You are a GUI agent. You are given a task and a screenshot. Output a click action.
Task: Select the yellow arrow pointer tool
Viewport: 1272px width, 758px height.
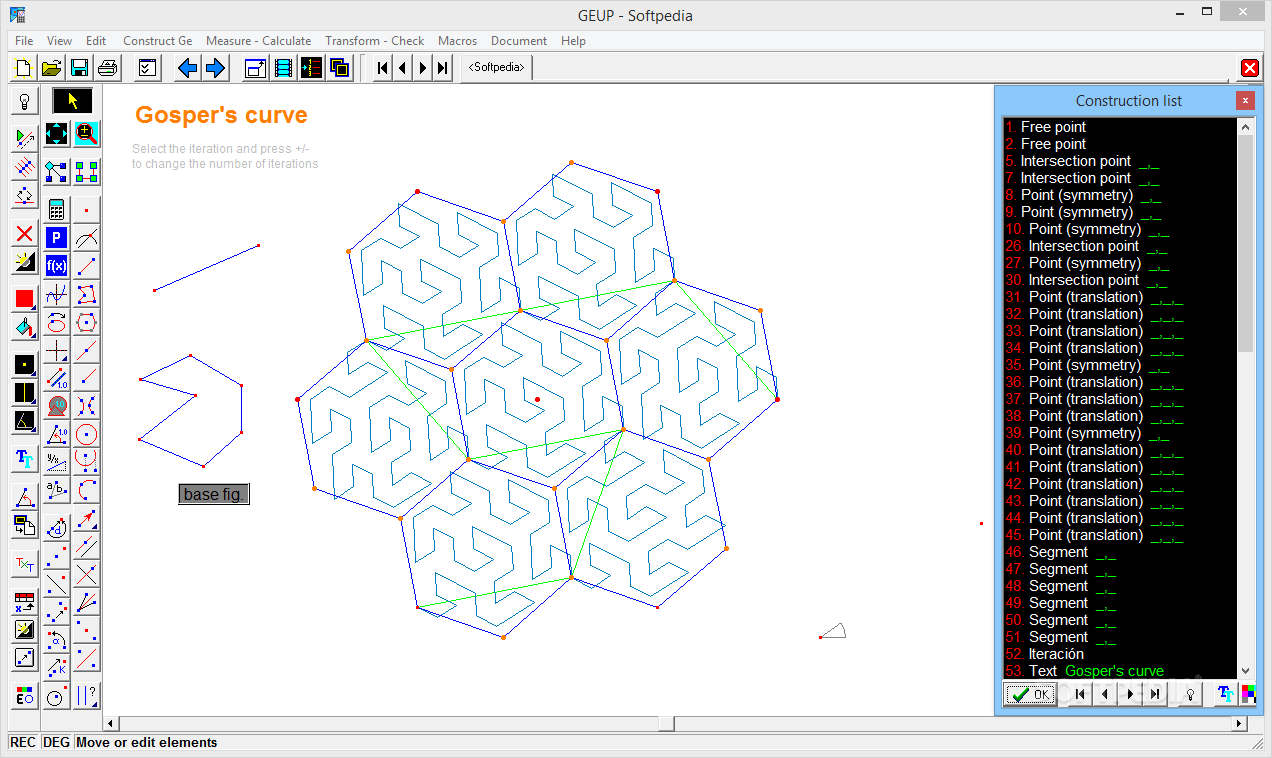[x=72, y=101]
